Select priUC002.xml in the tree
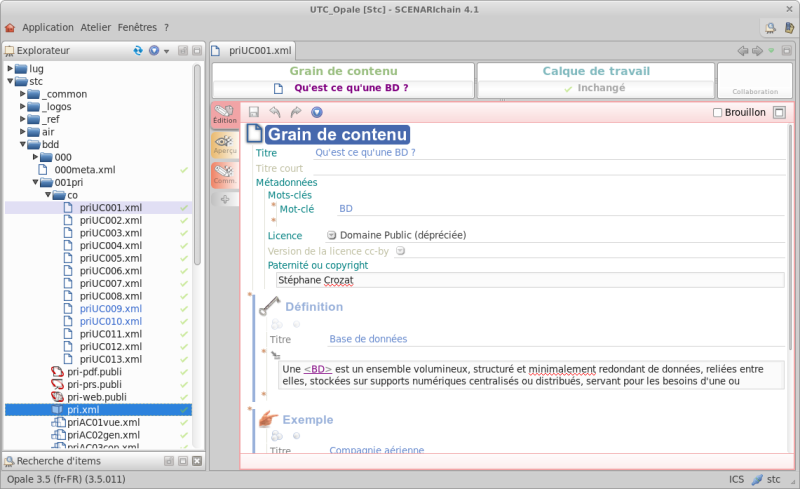 click(111, 220)
